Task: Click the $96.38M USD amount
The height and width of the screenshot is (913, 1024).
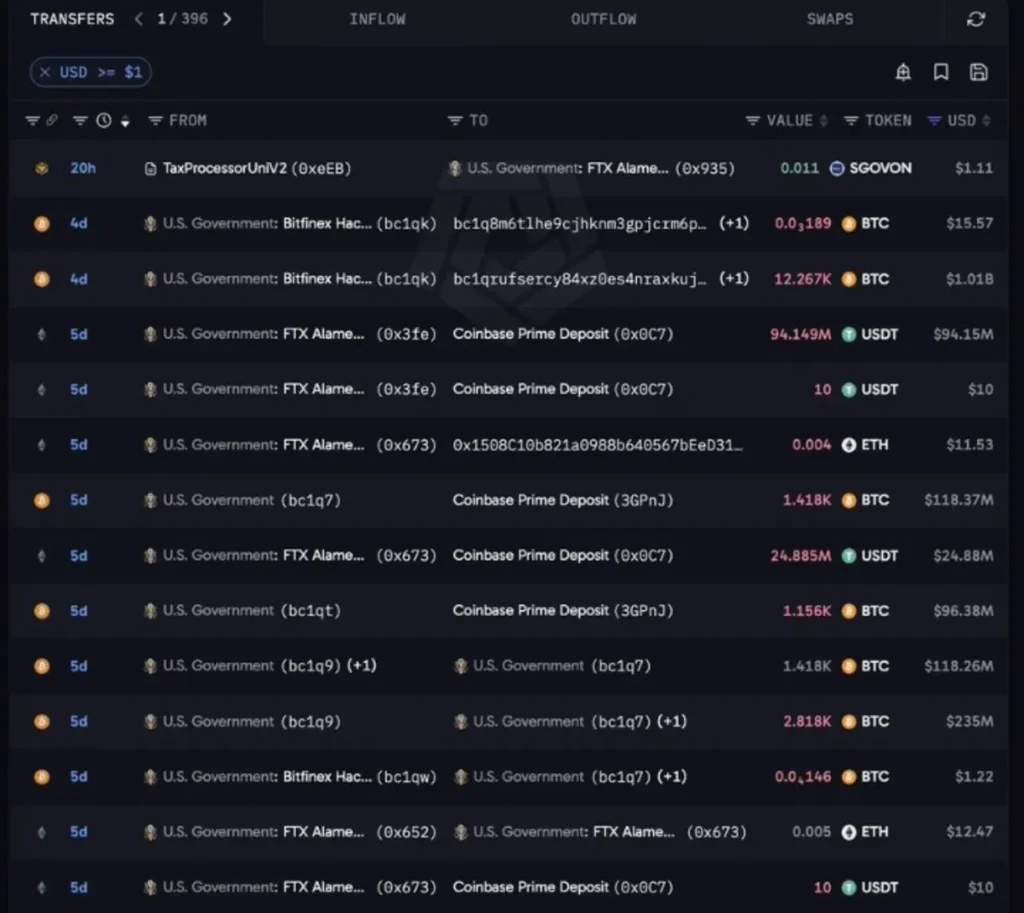Action: (x=963, y=611)
